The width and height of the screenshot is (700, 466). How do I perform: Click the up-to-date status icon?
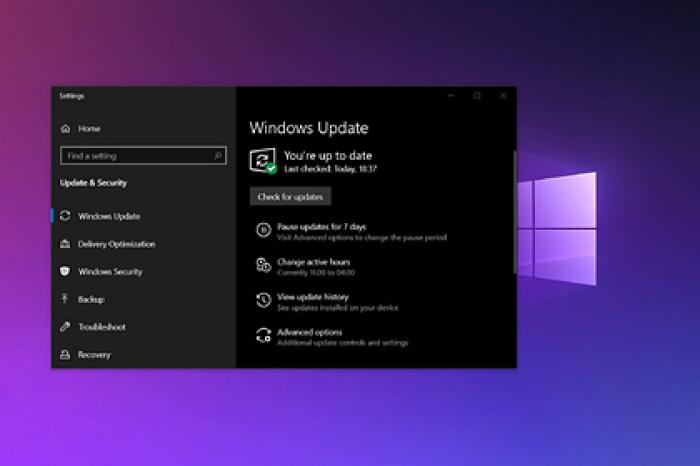pyautogui.click(x=263, y=161)
